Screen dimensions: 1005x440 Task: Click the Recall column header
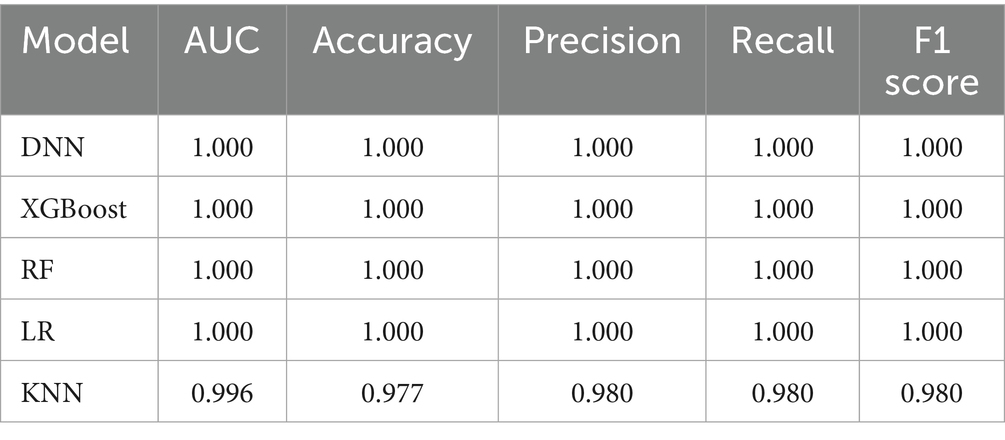click(x=783, y=41)
